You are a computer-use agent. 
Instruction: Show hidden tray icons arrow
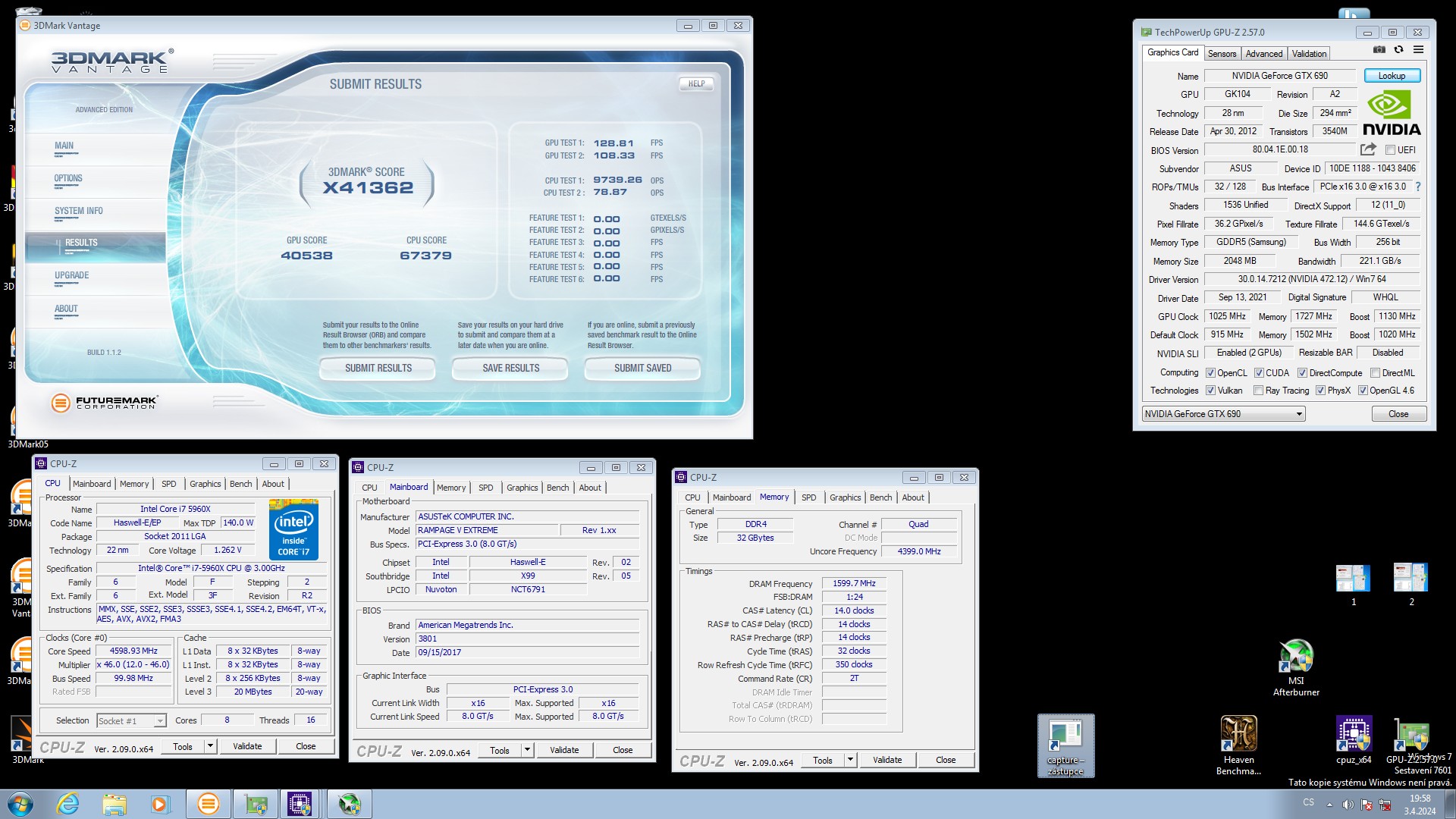[x=1329, y=805]
